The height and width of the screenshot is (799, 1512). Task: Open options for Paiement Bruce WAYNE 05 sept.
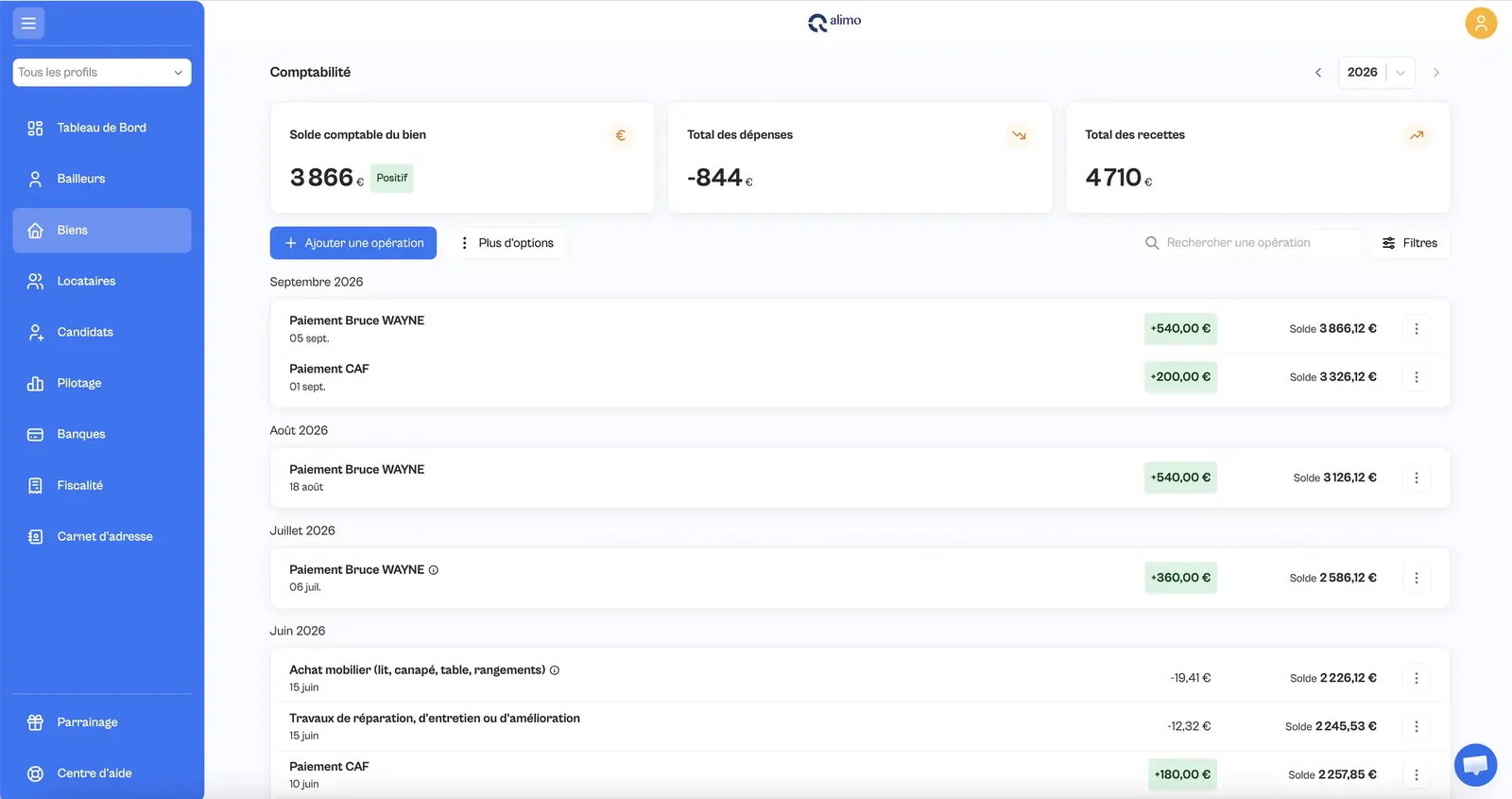1417,329
